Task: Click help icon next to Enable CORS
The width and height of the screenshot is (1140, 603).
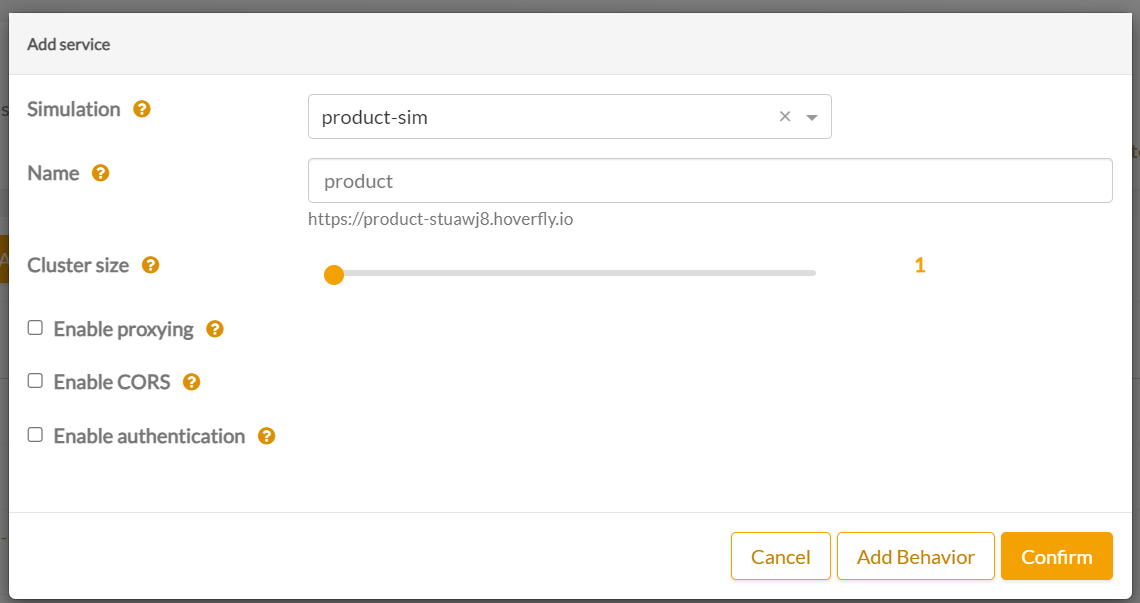Action: point(191,382)
